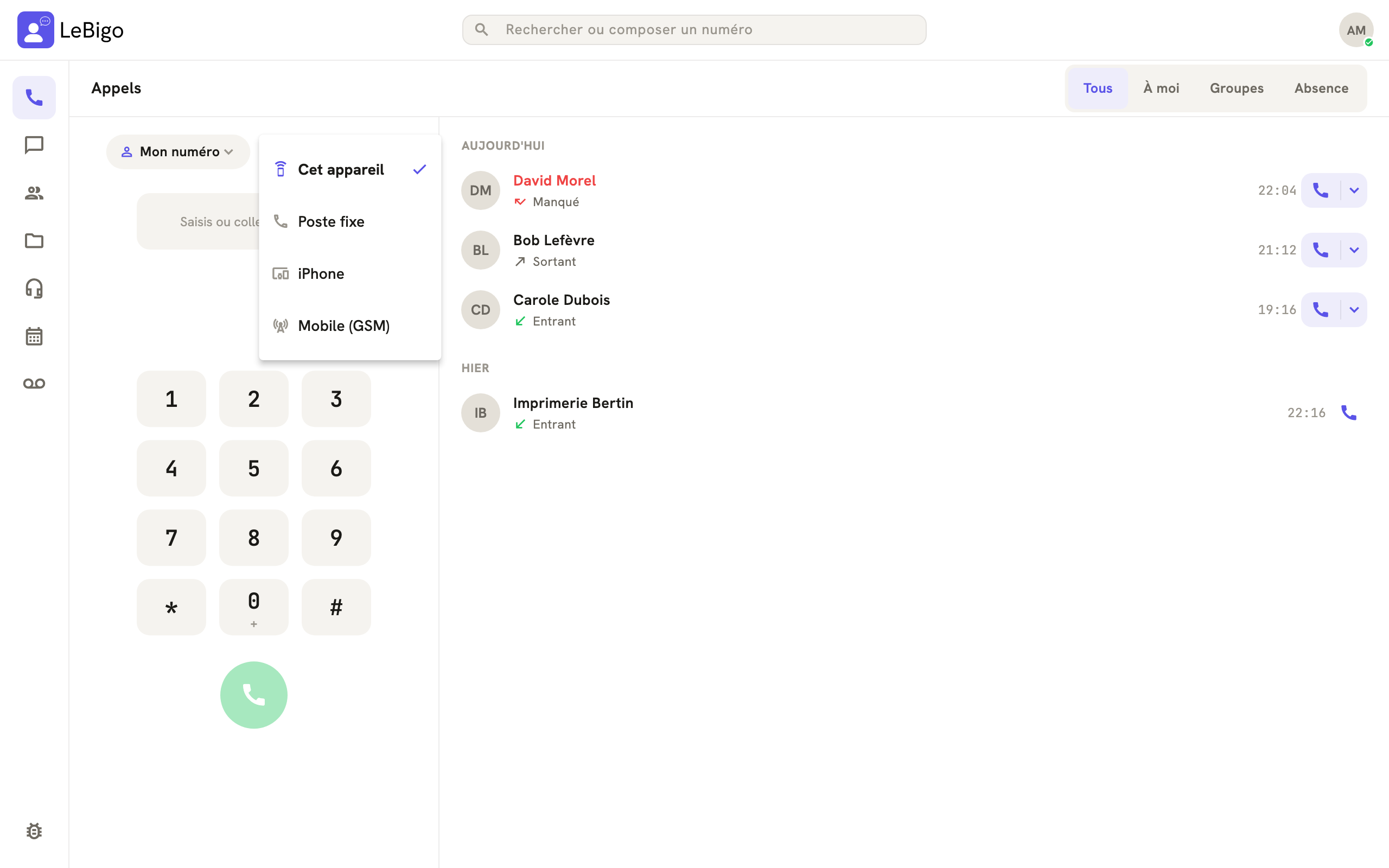1389x868 pixels.
Task: Expand the Mon numéro dropdown
Action: pos(178,151)
